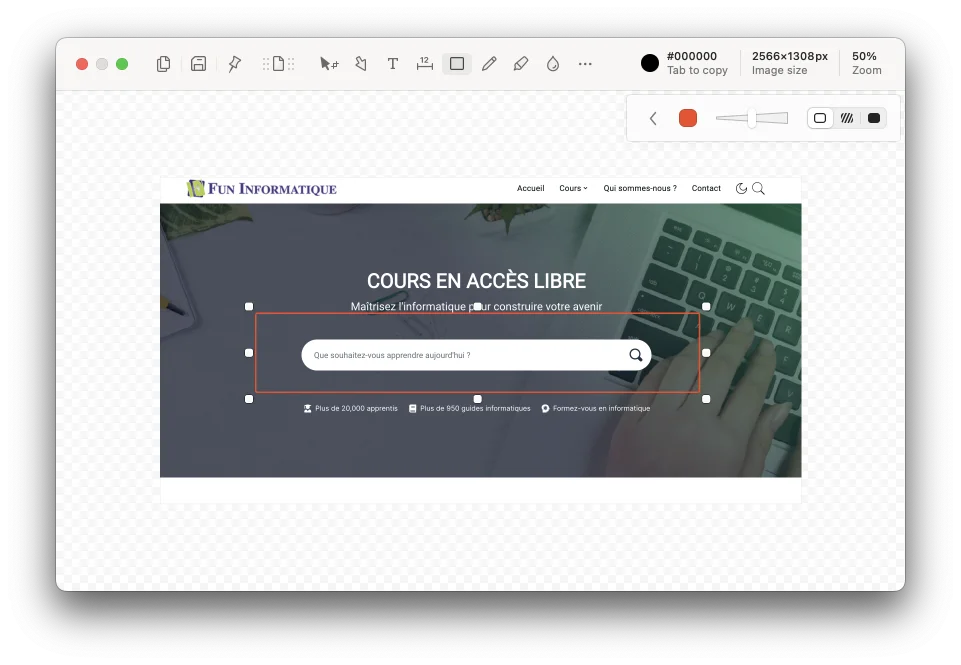Enable the hatched fill style
The image size is (961, 665).
click(847, 117)
